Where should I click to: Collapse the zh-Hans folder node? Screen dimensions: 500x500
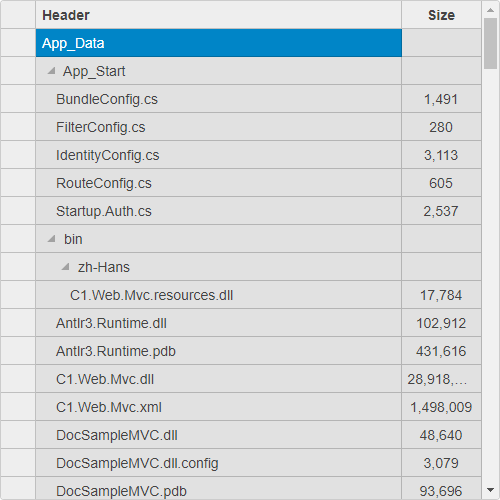click(x=65, y=267)
